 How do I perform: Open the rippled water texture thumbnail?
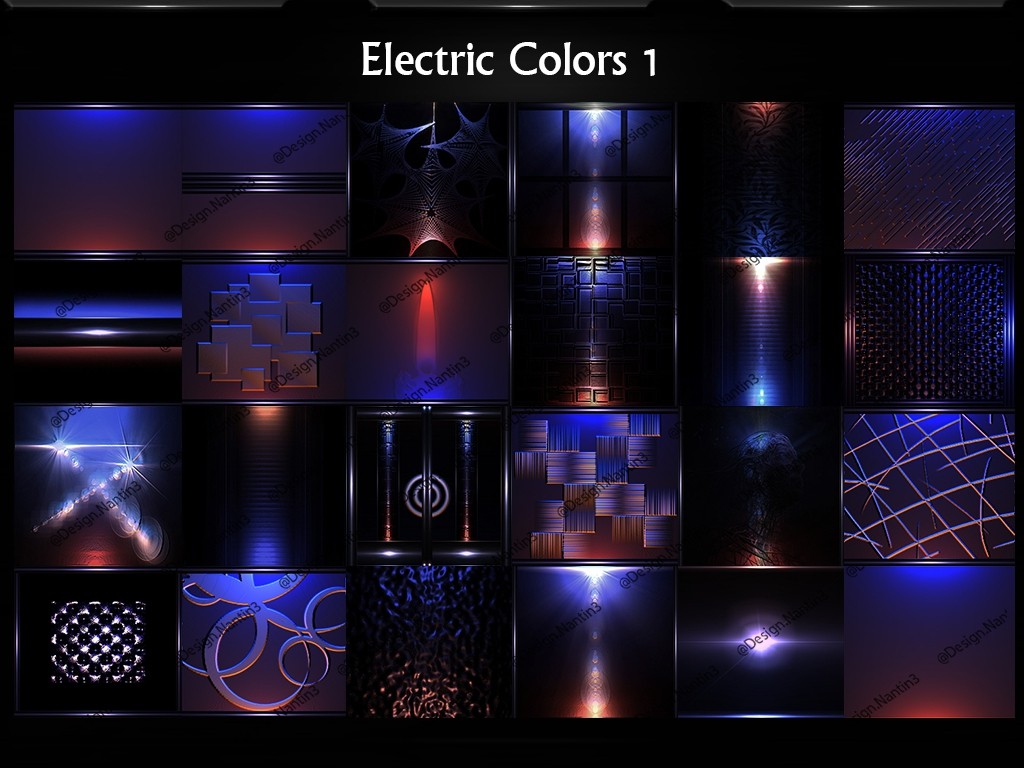429,641
